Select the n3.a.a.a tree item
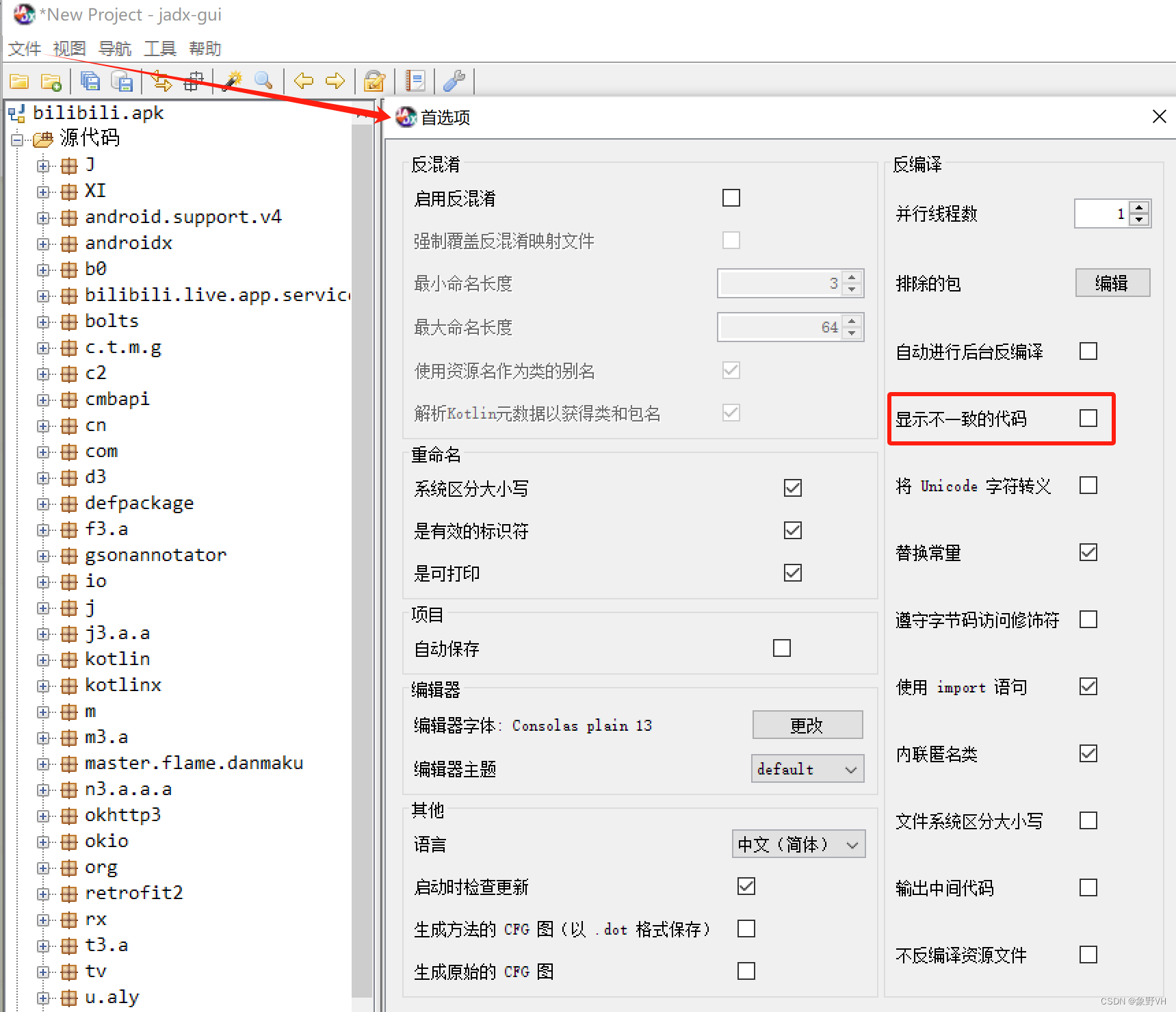 [x=128, y=790]
